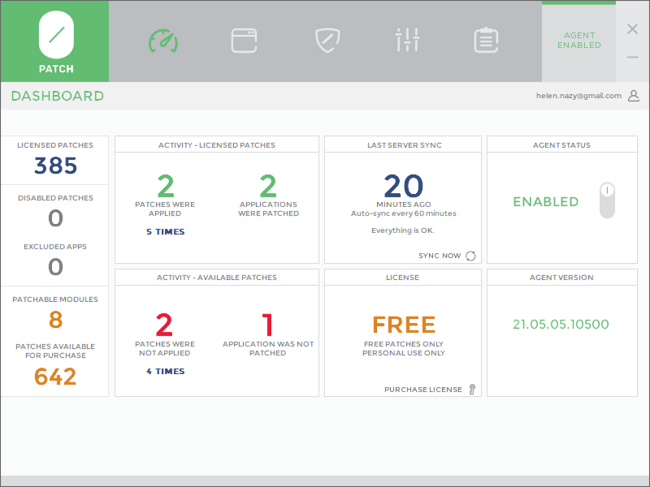
Task: Click the 4 TIMES label
Action: [x=165, y=371]
